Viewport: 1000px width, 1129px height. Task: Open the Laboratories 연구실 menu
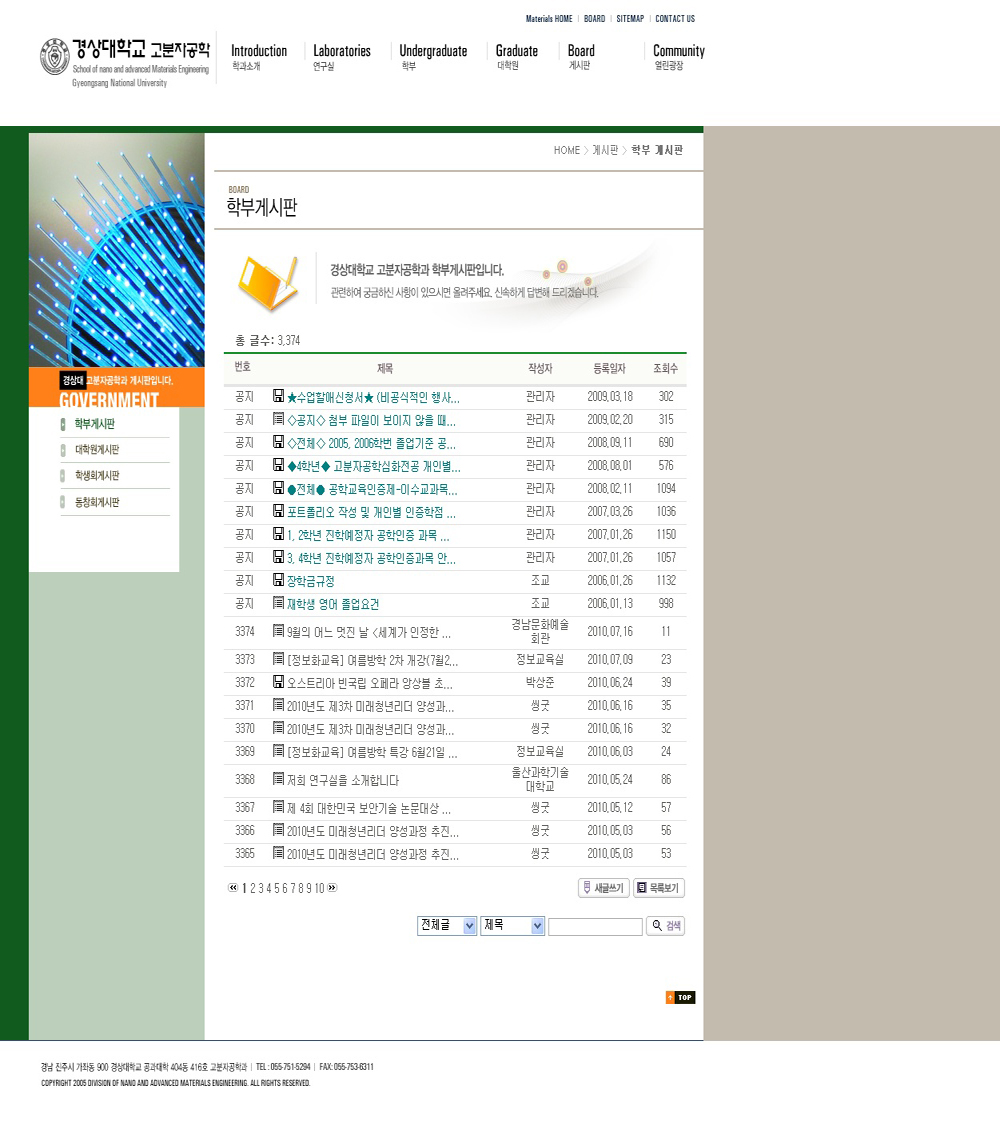[341, 57]
